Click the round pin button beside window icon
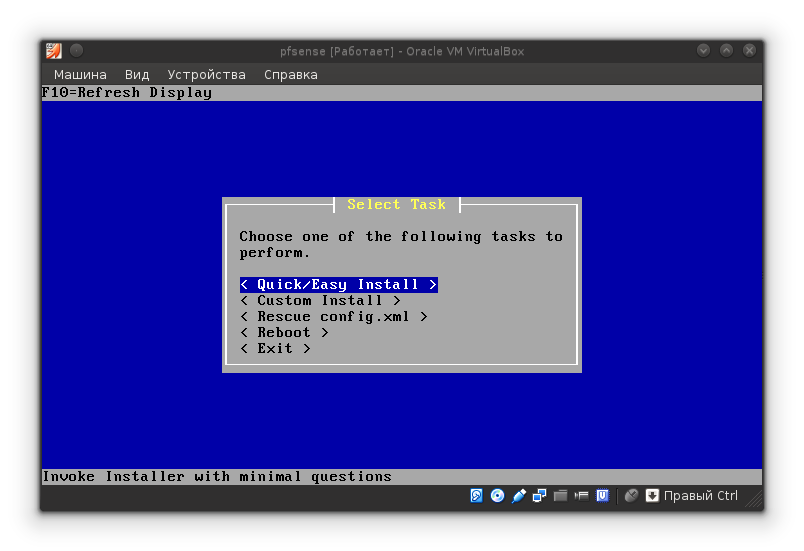804x551 pixels. (x=76, y=50)
